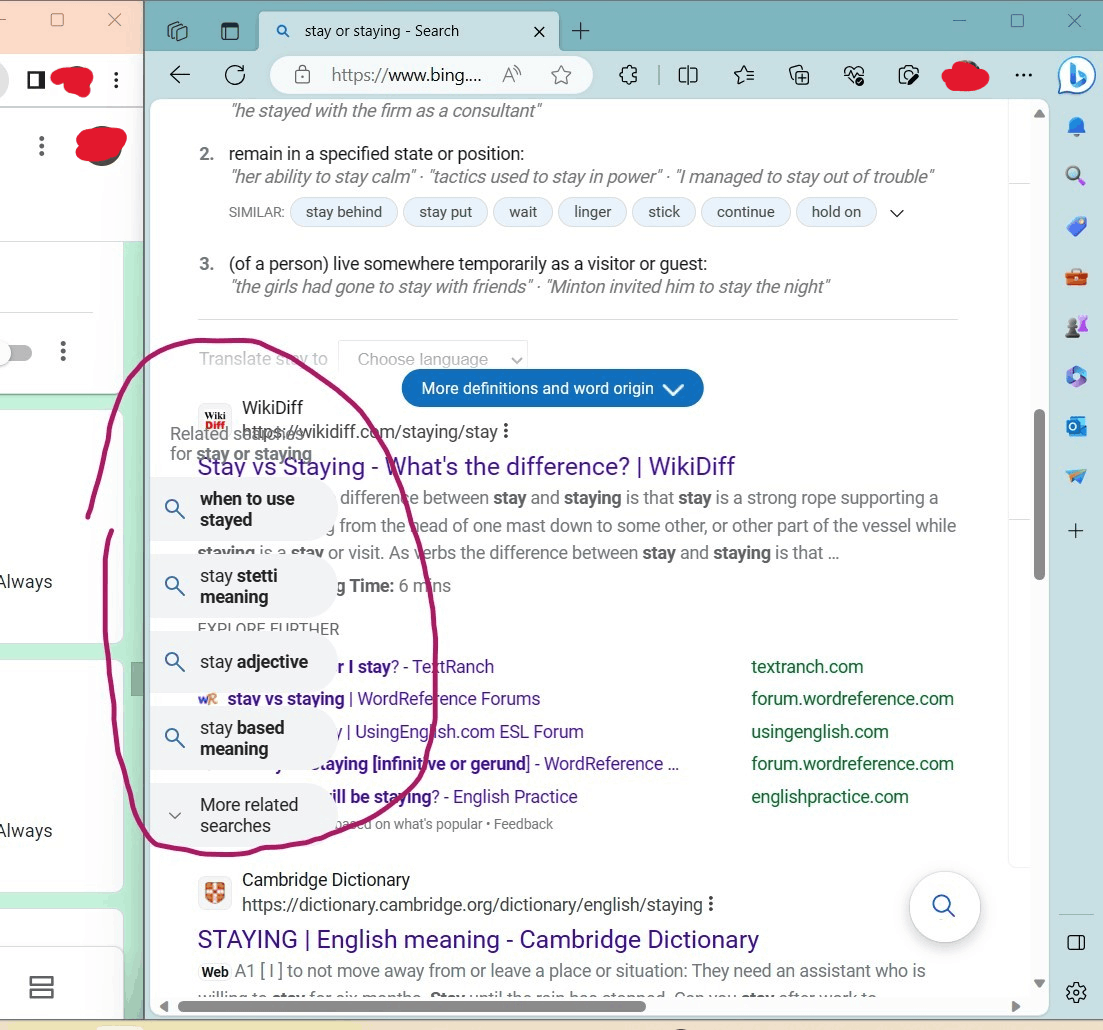The width and height of the screenshot is (1103, 1030).
Task: View site information padlock icon
Action: 302,75
